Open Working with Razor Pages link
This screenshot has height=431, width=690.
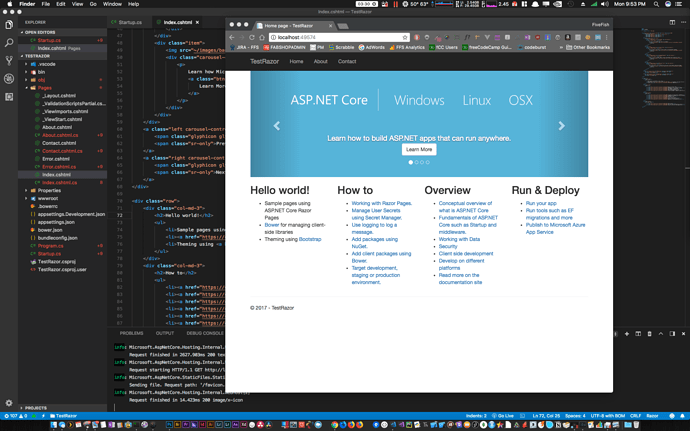[x=382, y=203]
